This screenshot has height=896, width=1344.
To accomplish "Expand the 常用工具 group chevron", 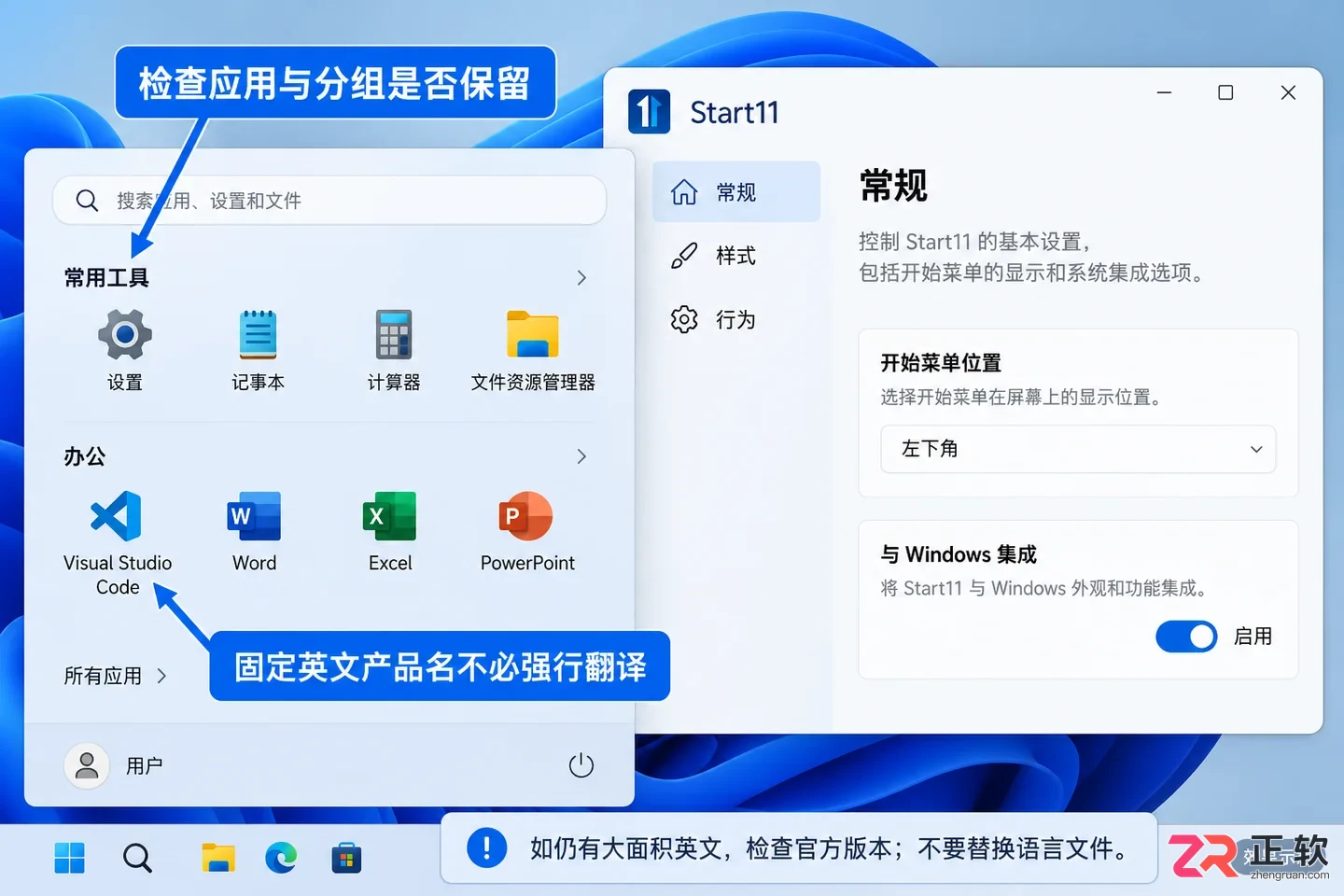I will [581, 278].
